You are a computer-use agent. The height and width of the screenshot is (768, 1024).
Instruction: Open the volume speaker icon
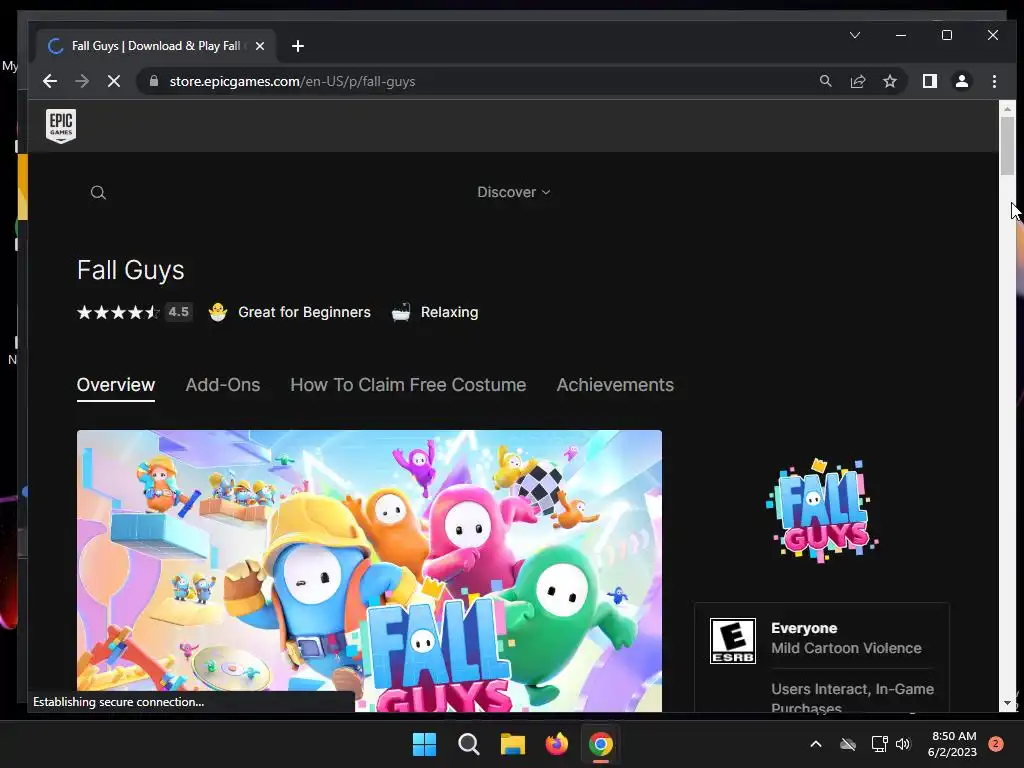point(903,744)
